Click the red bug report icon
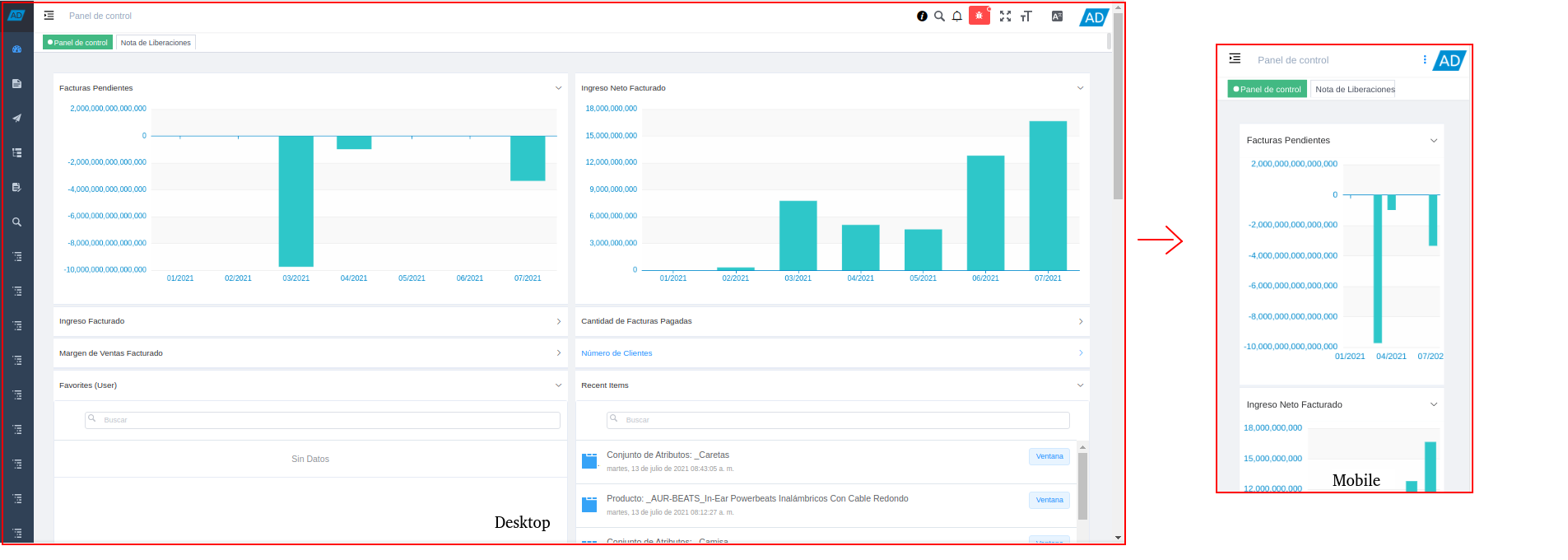1568x560 pixels. (979, 16)
